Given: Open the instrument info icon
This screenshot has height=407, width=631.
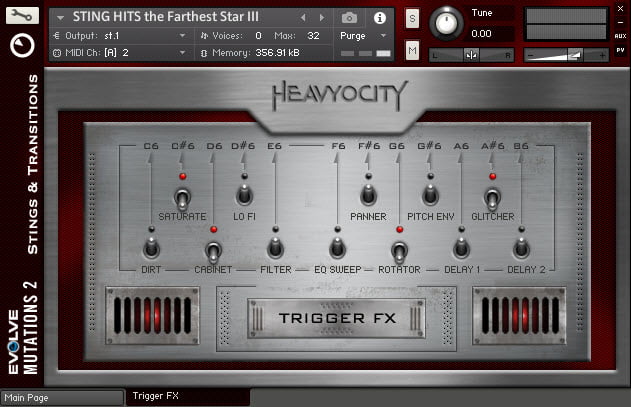Looking at the screenshot, I should pyautogui.click(x=379, y=18).
